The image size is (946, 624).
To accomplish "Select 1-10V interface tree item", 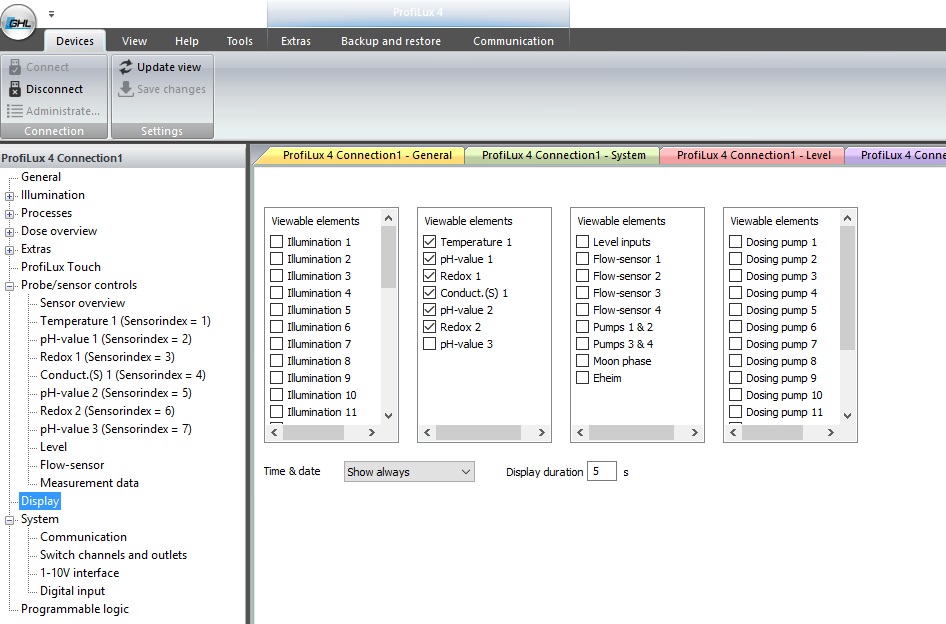I will 79,573.
